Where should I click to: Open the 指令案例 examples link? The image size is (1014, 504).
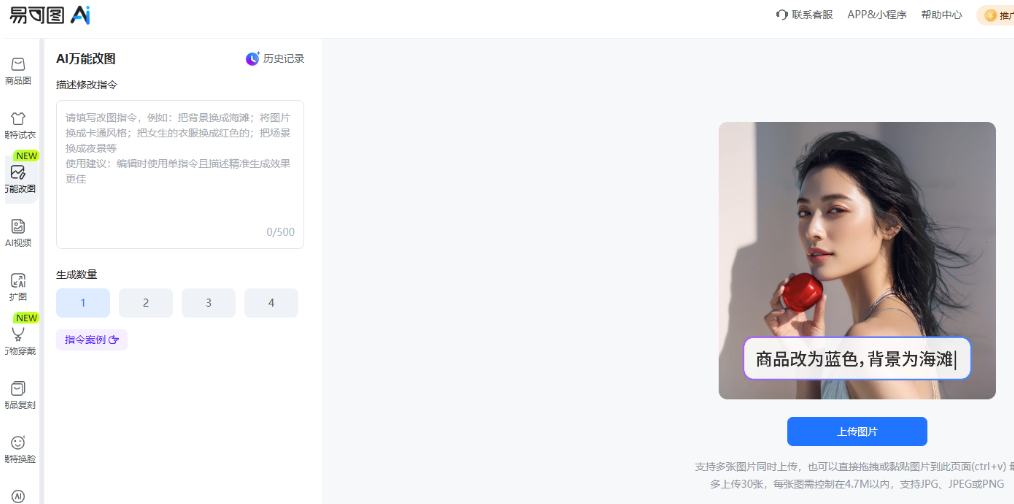(x=92, y=340)
